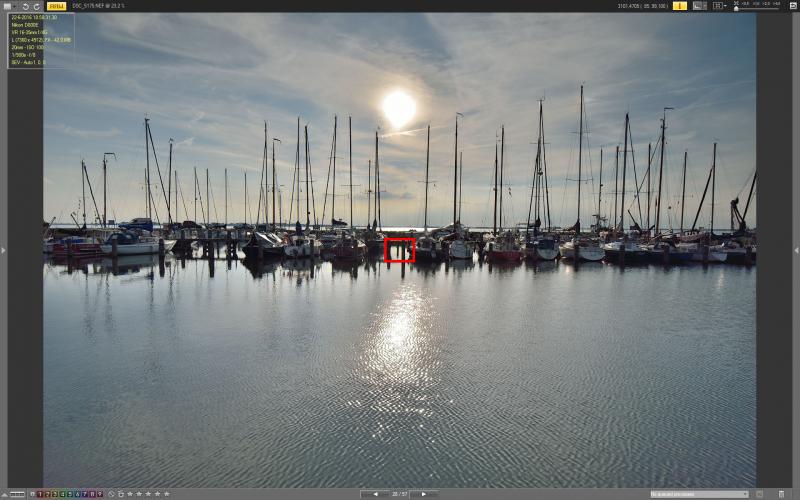
Task: Click the image counter field
Action: [399, 494]
